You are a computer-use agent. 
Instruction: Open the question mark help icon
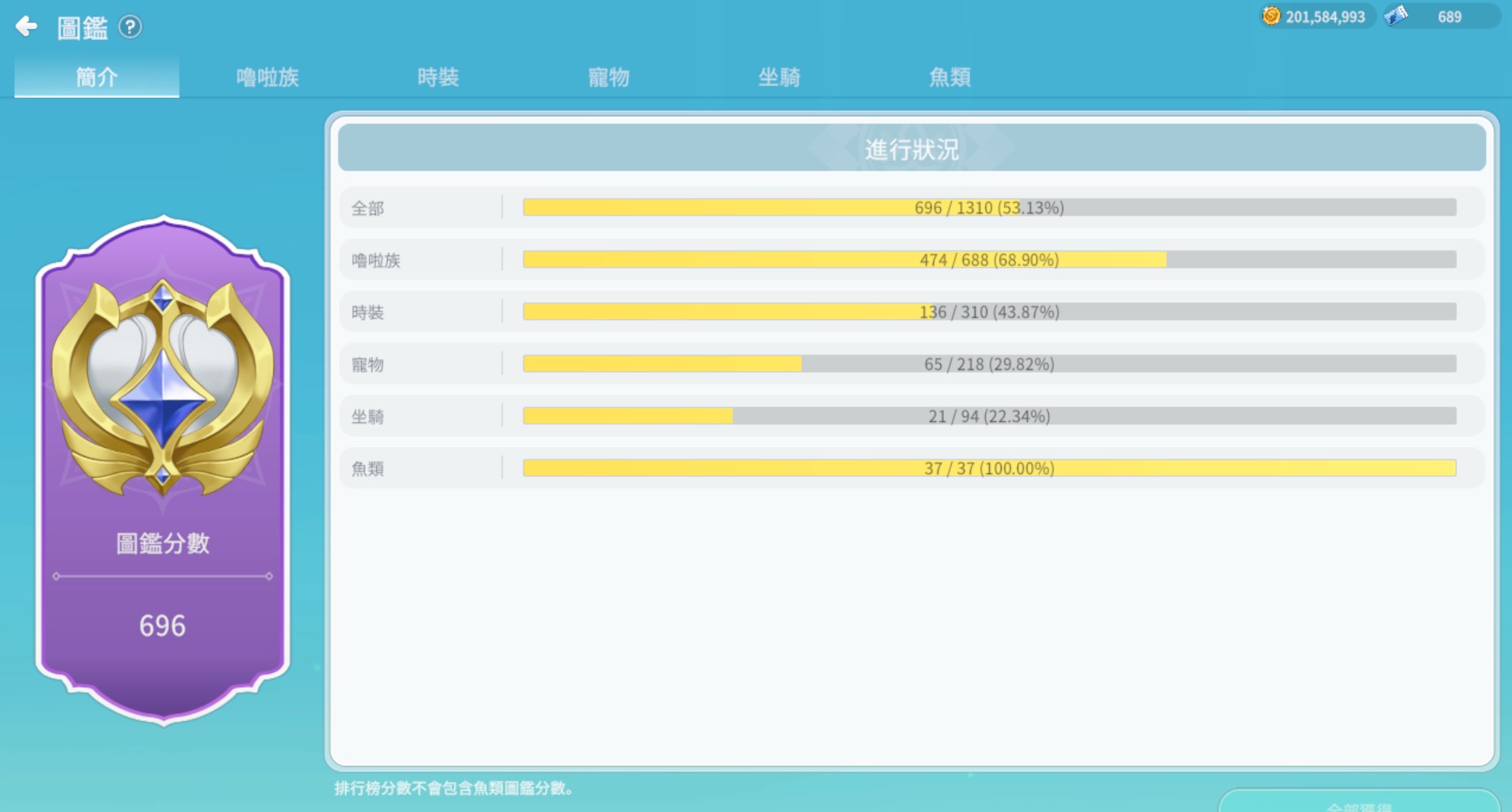coord(130,27)
